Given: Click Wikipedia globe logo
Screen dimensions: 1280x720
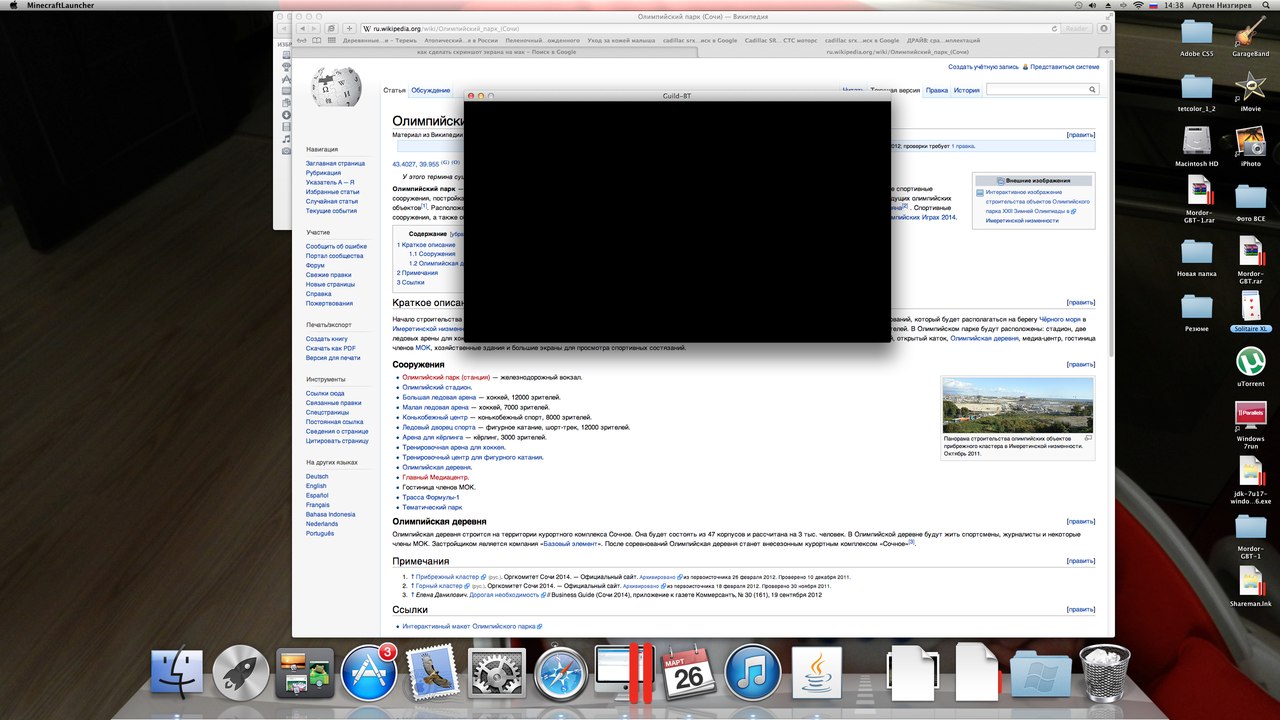Looking at the screenshot, I should pos(334,88).
